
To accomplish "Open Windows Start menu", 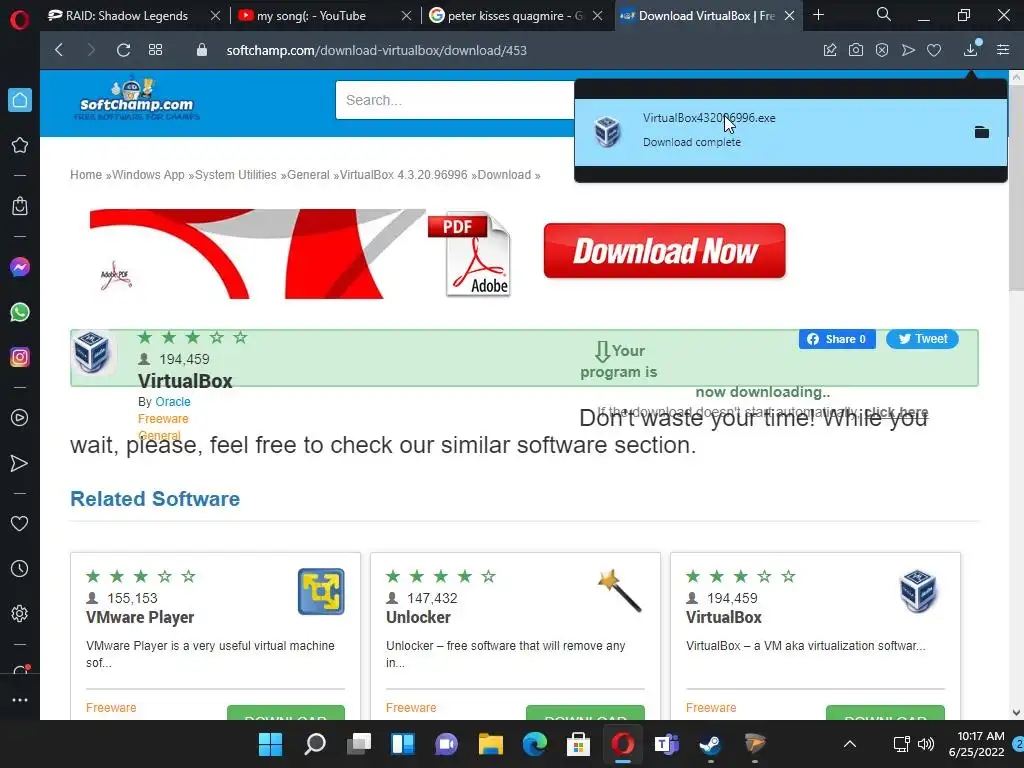I will click(270, 744).
